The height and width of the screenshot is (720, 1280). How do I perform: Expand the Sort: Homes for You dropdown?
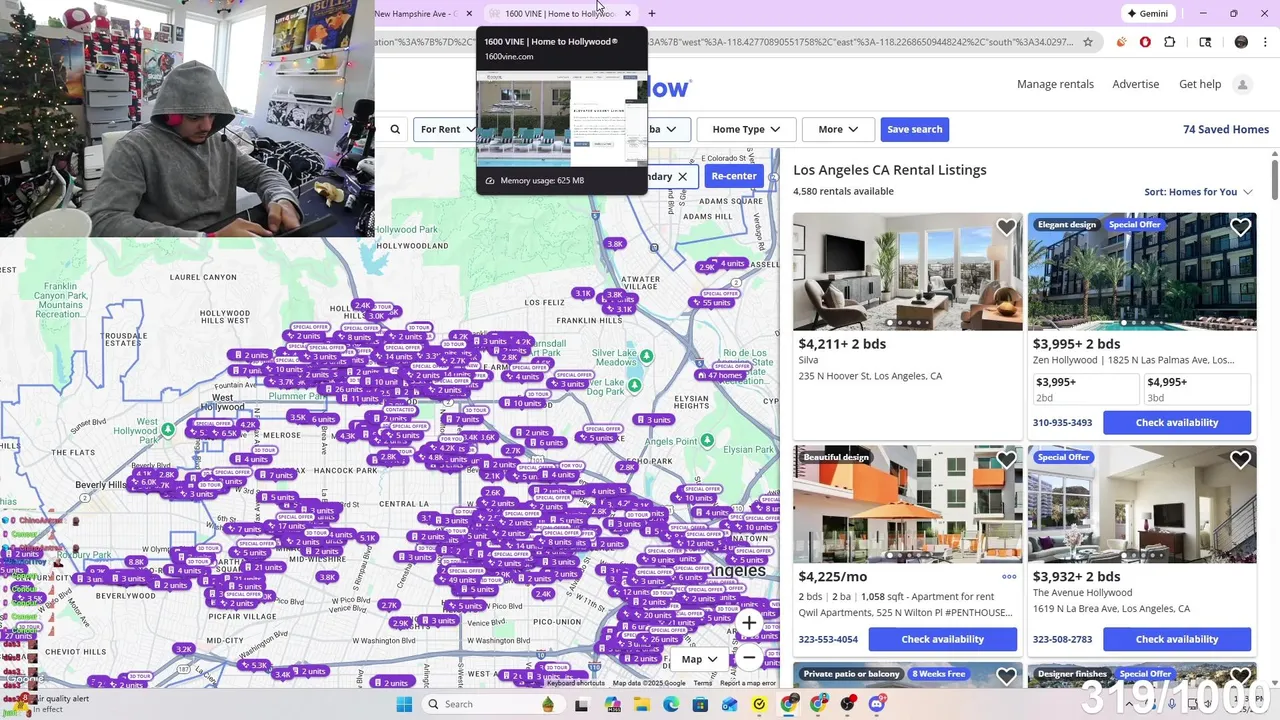pyautogui.click(x=1198, y=192)
